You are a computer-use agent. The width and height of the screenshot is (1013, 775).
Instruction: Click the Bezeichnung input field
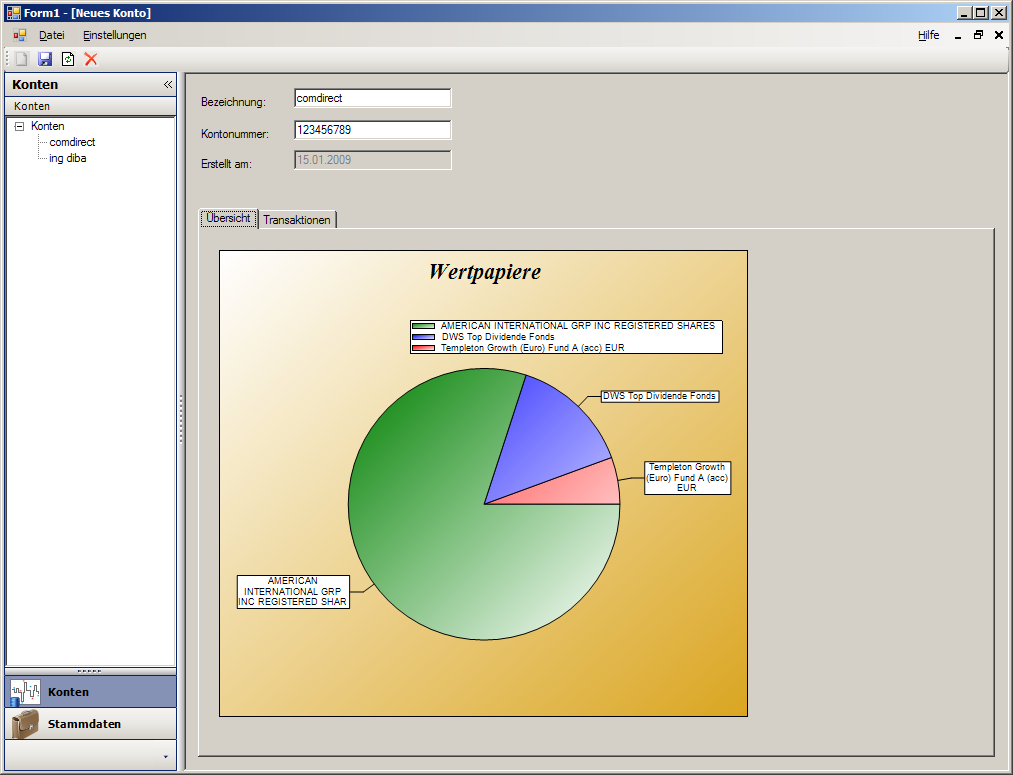pos(373,98)
